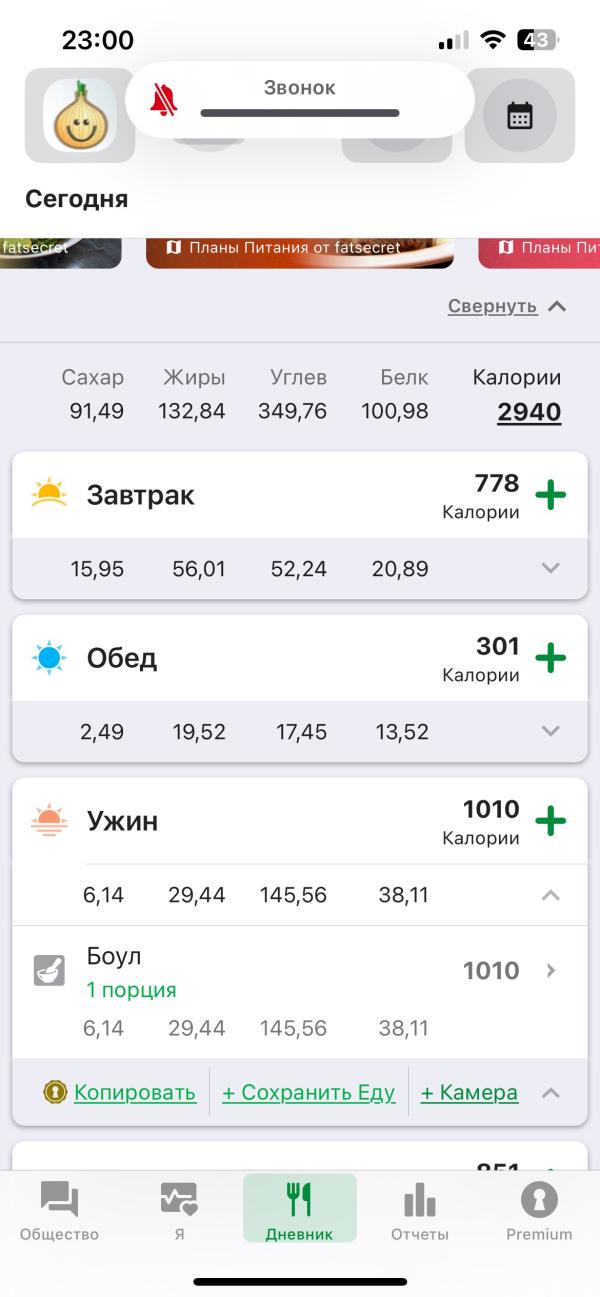This screenshot has height=1297, width=600.
Task: Tap the muted bell icon
Action: coord(163,100)
